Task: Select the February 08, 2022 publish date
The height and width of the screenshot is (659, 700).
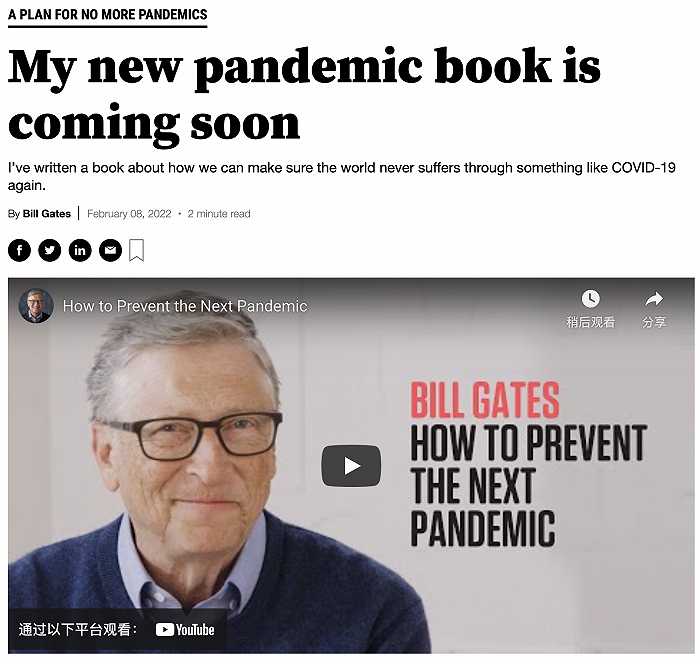Action: click(129, 214)
